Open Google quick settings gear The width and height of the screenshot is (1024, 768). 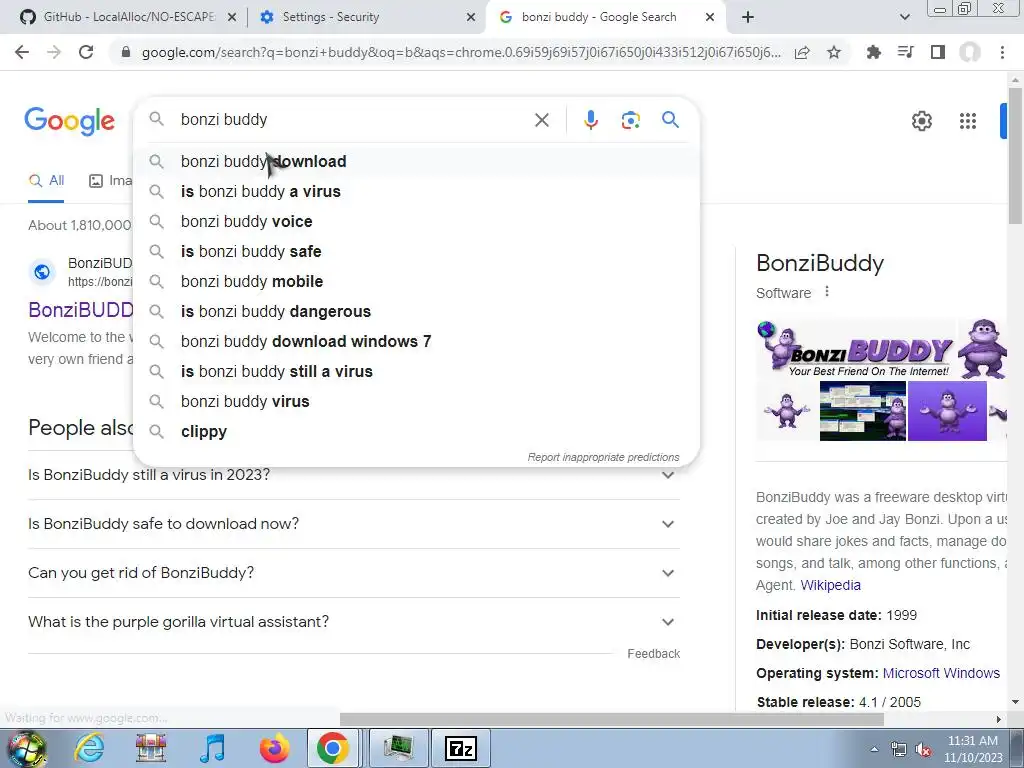click(x=921, y=121)
